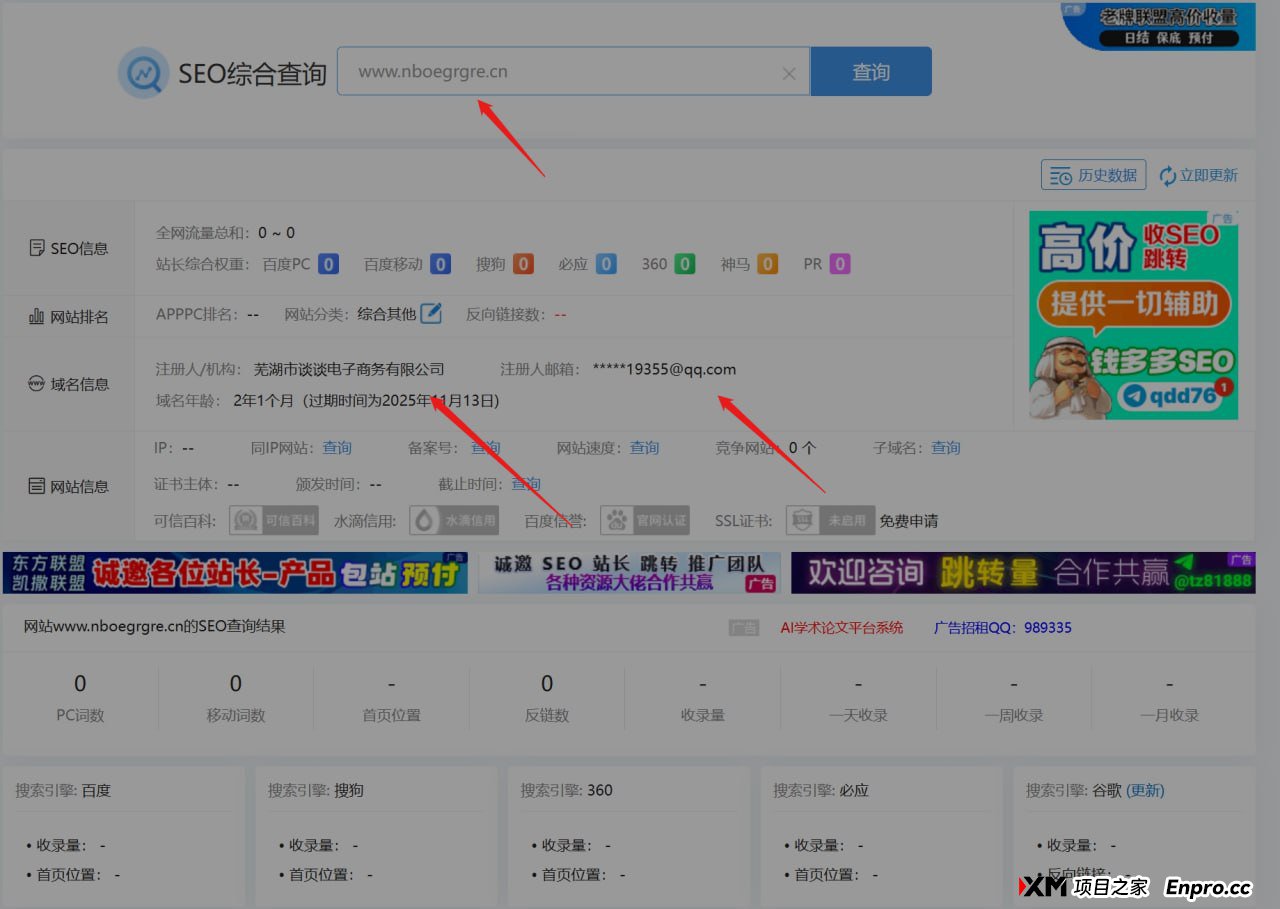Click the blue 查询 search button
The image size is (1280, 909).
(x=870, y=71)
